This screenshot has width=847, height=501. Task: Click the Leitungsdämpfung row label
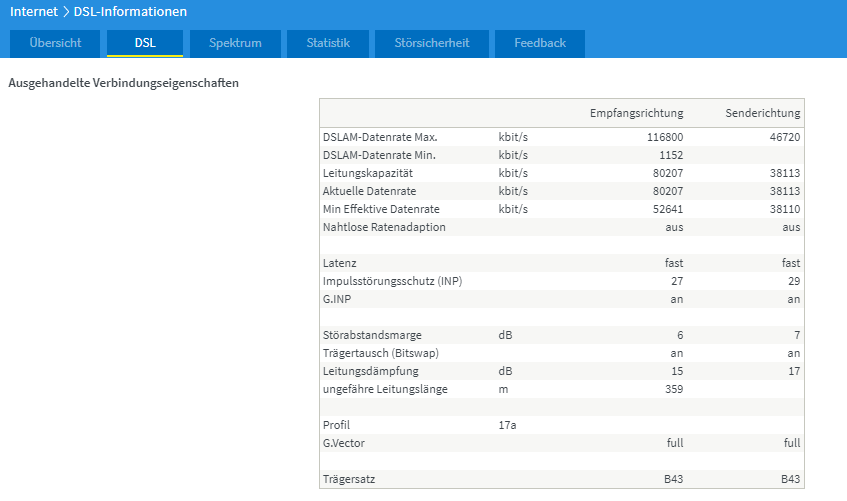pos(370,371)
